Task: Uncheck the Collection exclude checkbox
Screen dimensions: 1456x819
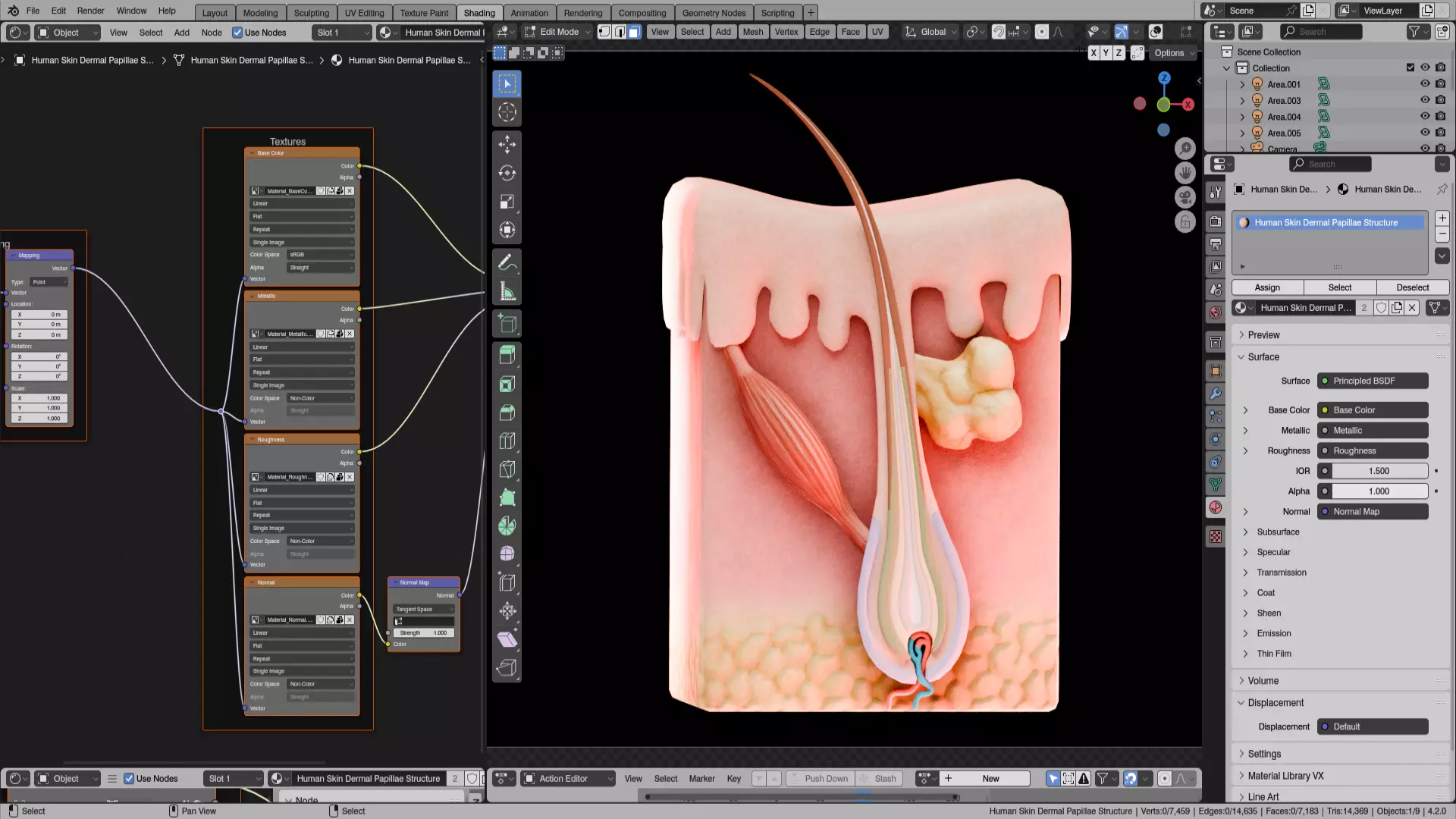Action: (x=1410, y=67)
